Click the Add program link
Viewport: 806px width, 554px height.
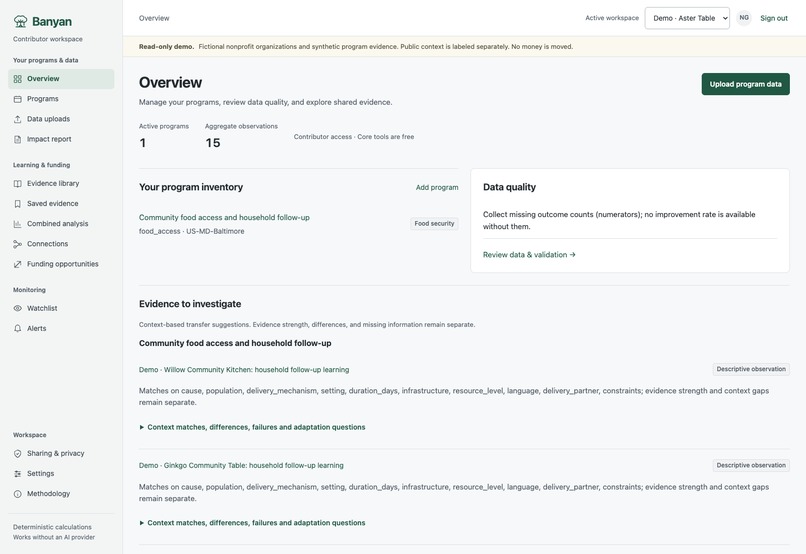tap(437, 188)
